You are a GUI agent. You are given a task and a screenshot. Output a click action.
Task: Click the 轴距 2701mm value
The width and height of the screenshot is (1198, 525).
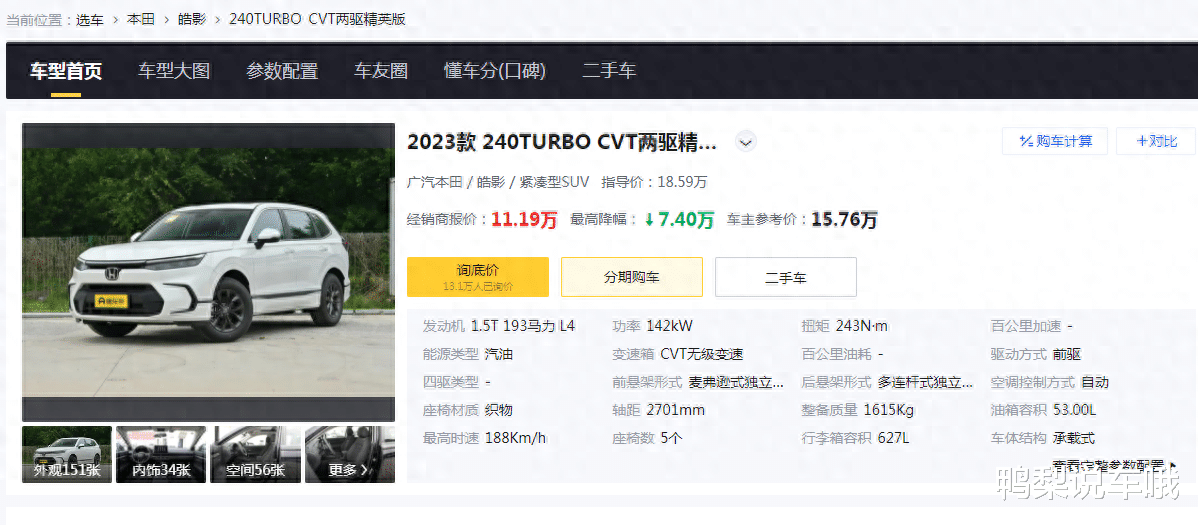675,410
